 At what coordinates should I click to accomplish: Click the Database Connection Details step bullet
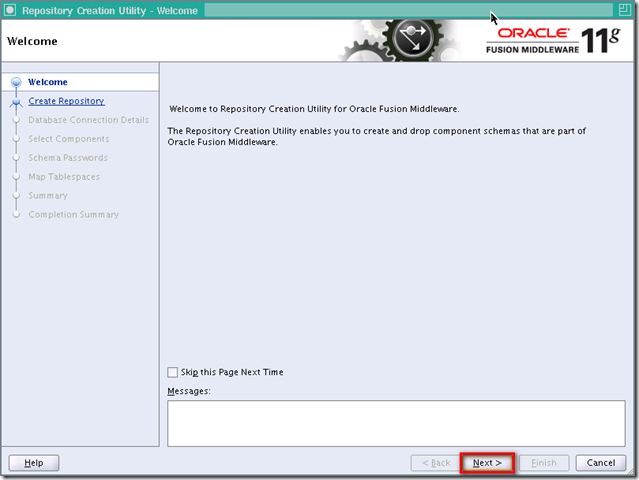[x=16, y=120]
